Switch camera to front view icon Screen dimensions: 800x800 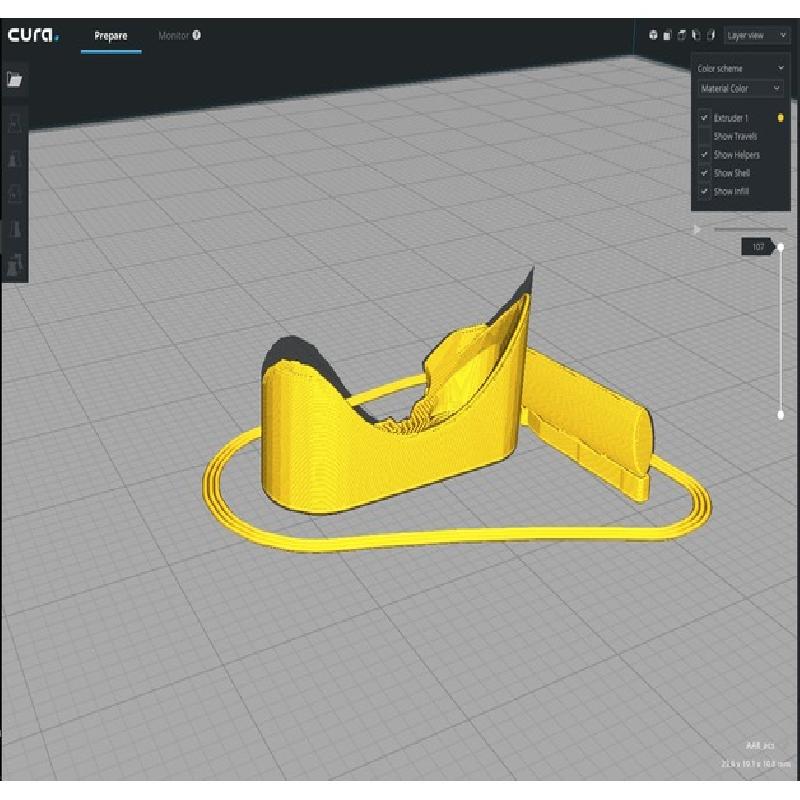pos(667,35)
